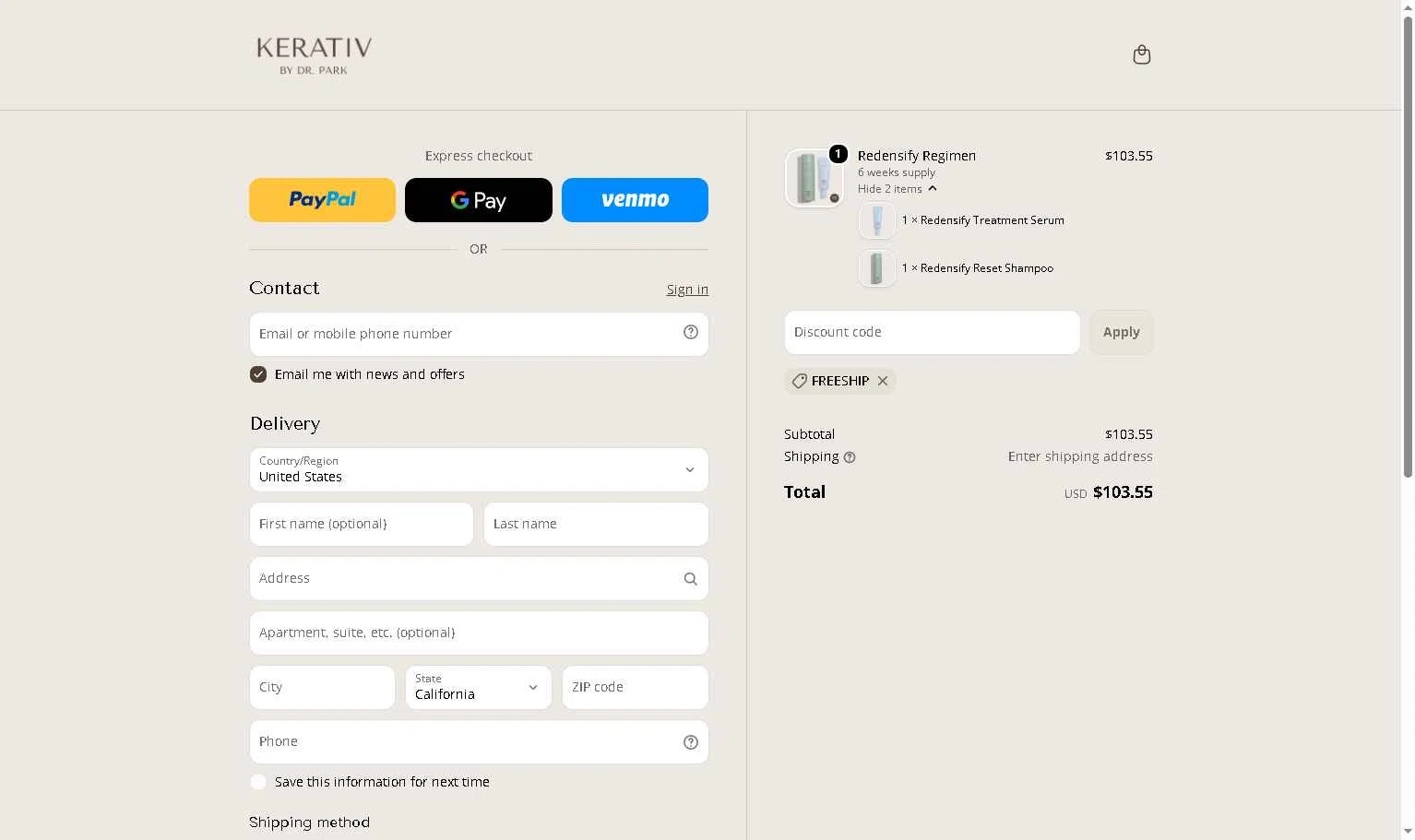
Task: Click the Delivery heading
Action: 285,424
